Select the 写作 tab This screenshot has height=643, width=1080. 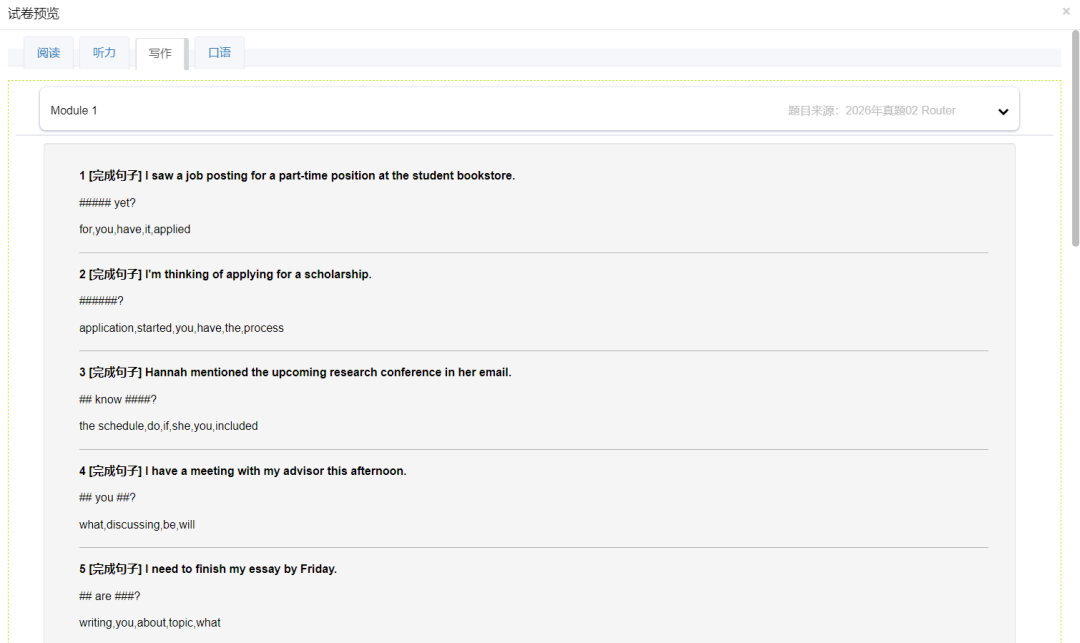tap(160, 54)
